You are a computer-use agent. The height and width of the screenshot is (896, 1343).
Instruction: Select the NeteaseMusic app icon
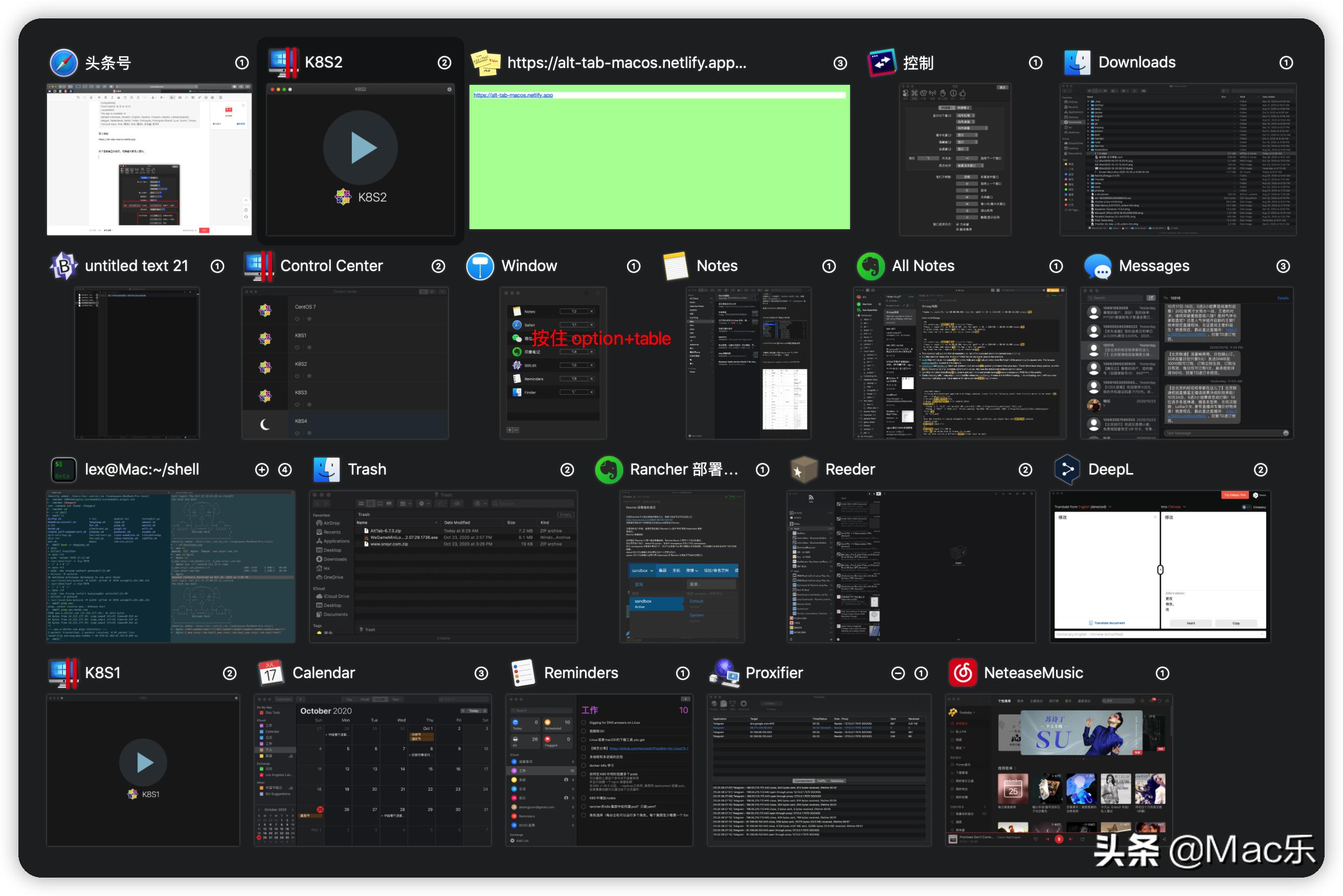[x=963, y=673]
